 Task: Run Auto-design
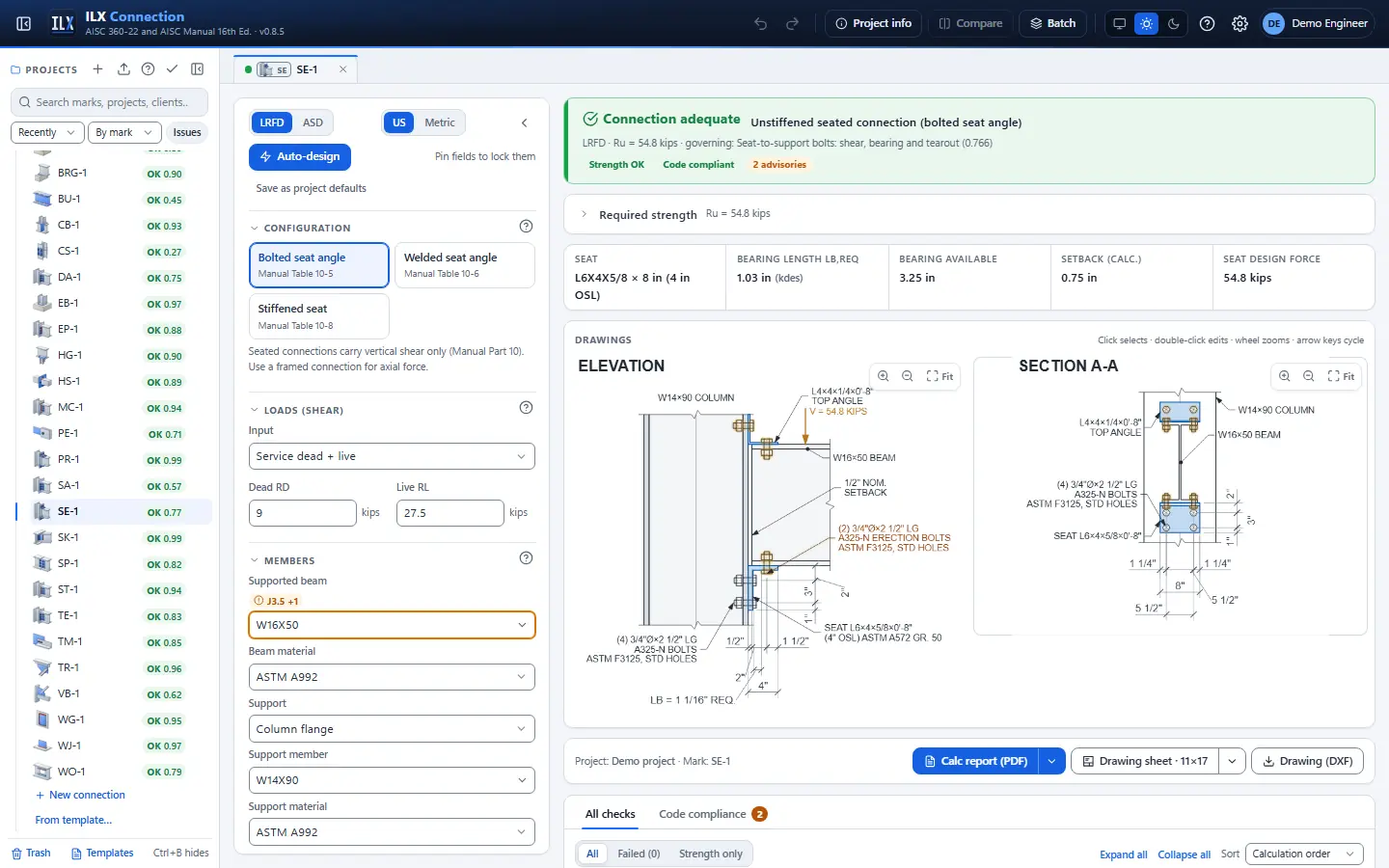[x=300, y=156]
